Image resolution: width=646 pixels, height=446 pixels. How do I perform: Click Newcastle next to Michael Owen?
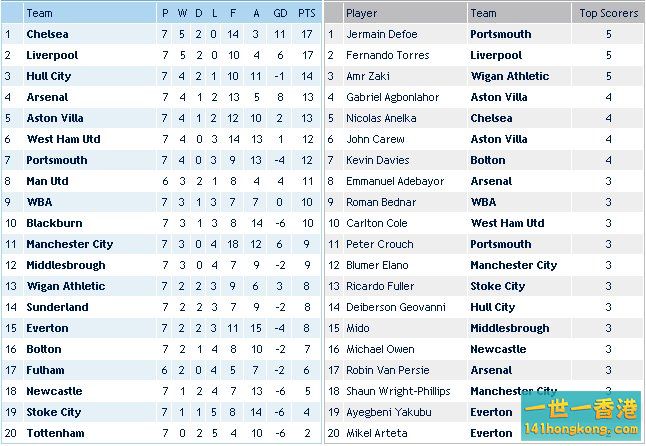click(498, 349)
